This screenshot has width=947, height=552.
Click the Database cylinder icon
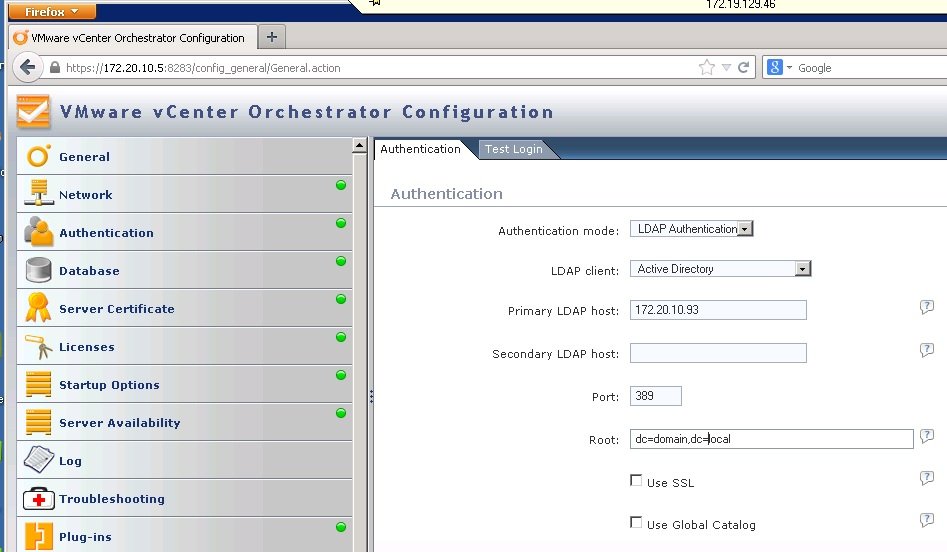(x=39, y=270)
